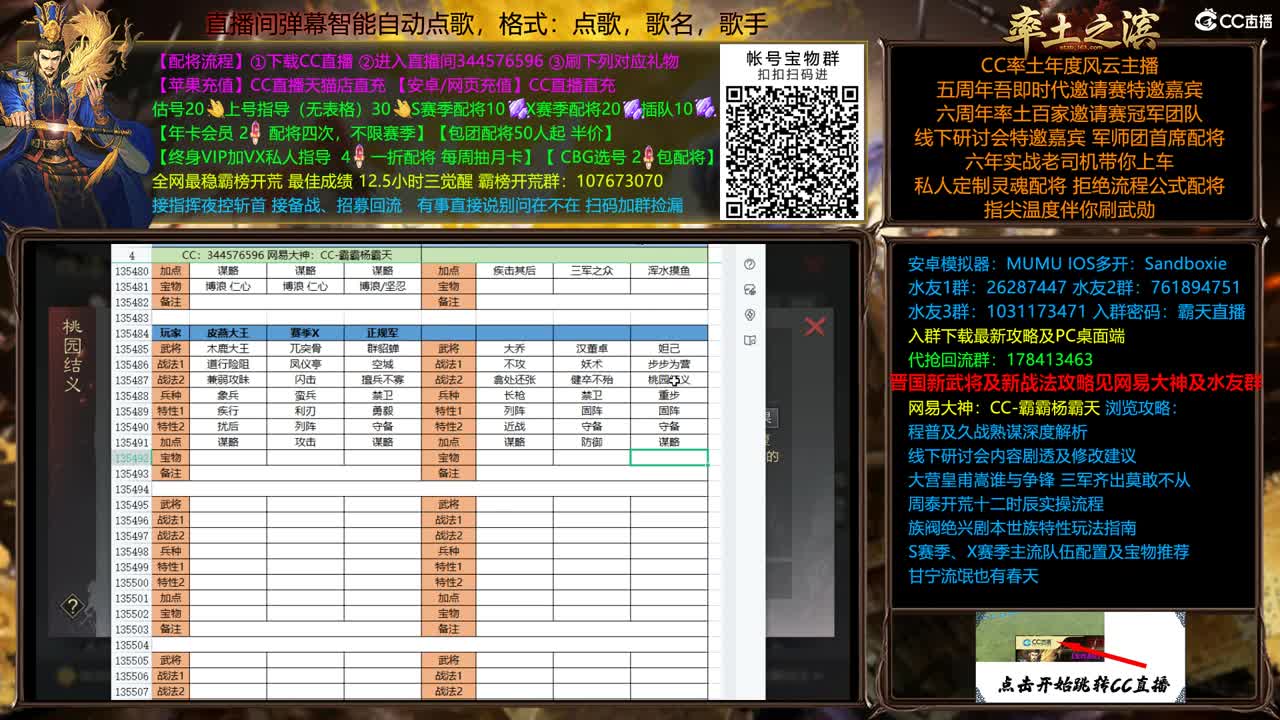Select cell 兀突骨
The width and height of the screenshot is (1280, 720).
pos(305,349)
